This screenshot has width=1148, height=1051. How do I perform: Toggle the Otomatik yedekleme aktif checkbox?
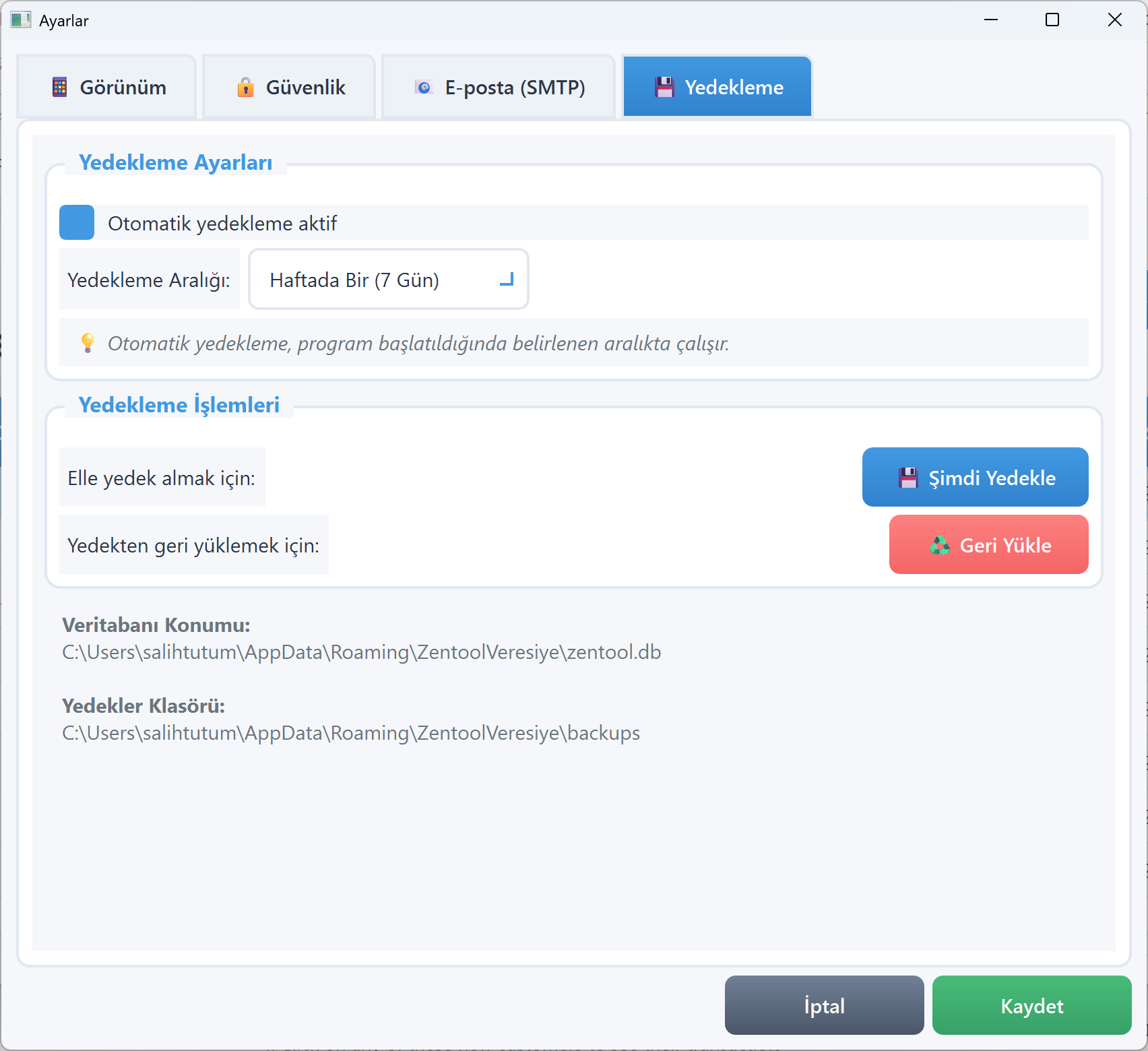pyautogui.click(x=77, y=222)
